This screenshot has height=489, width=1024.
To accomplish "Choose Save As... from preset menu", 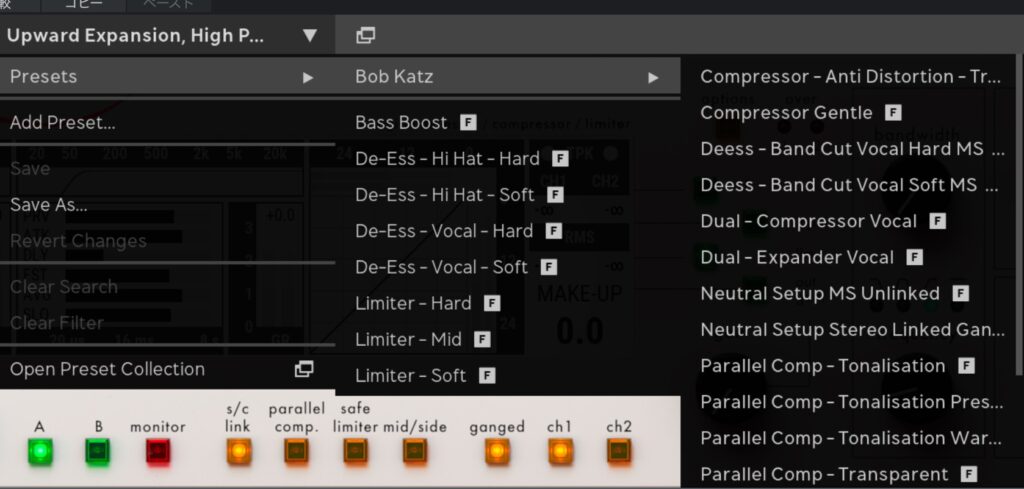I will [x=48, y=205].
